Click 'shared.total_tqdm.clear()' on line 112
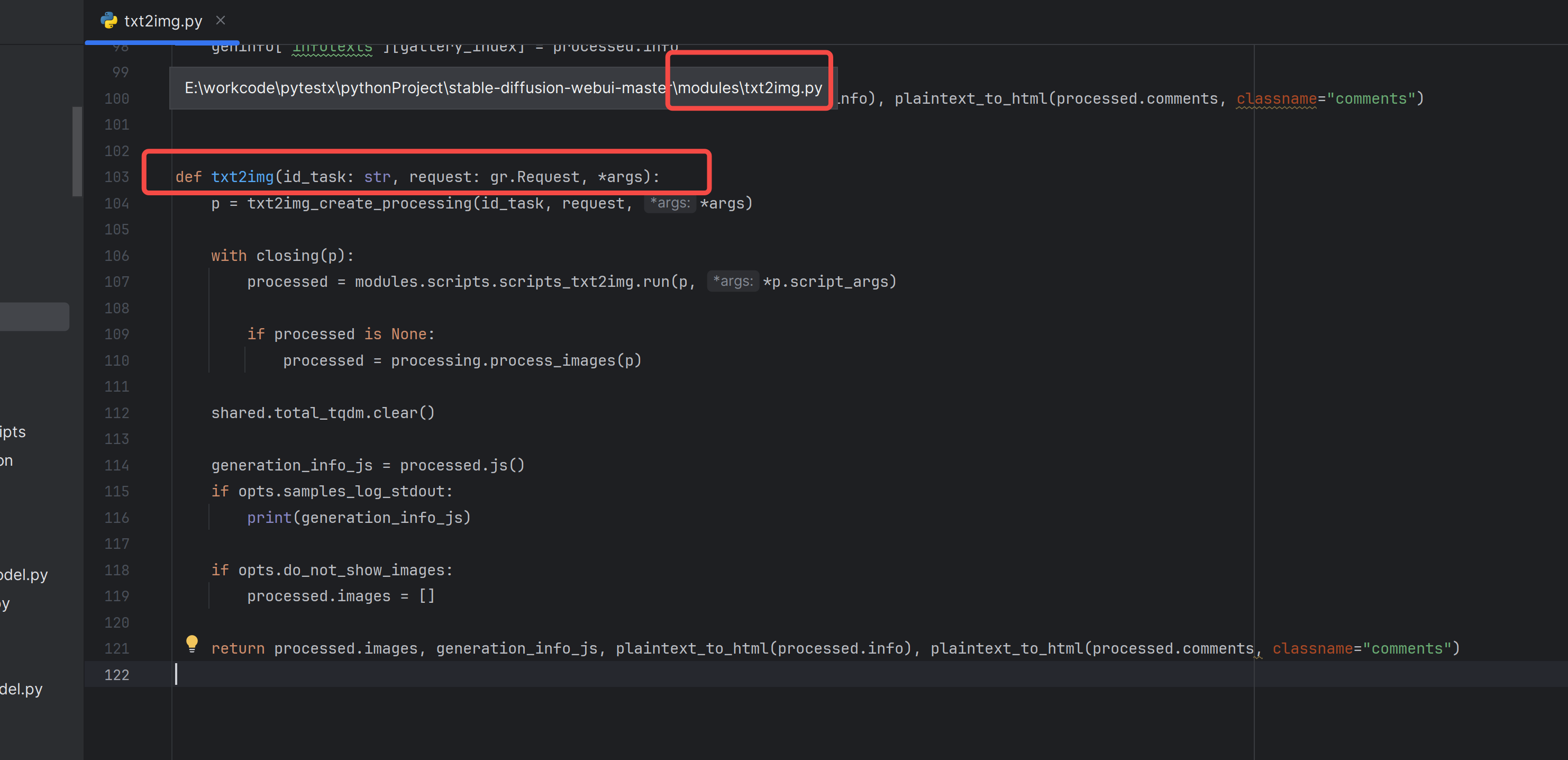 click(323, 412)
